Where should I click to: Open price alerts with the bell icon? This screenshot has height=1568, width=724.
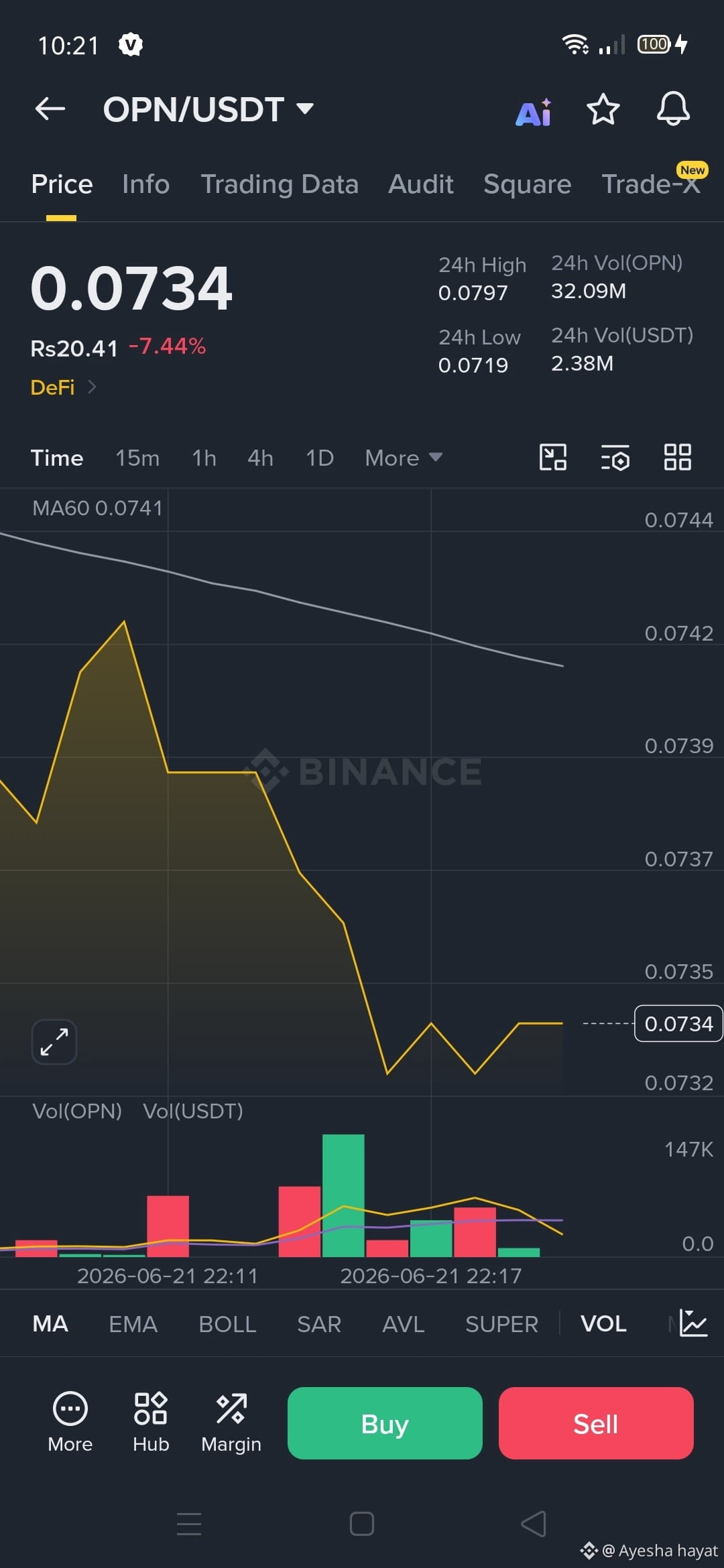pos(673,109)
